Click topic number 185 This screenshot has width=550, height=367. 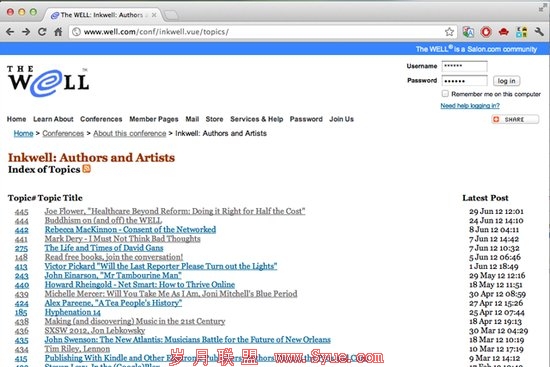click(21, 313)
